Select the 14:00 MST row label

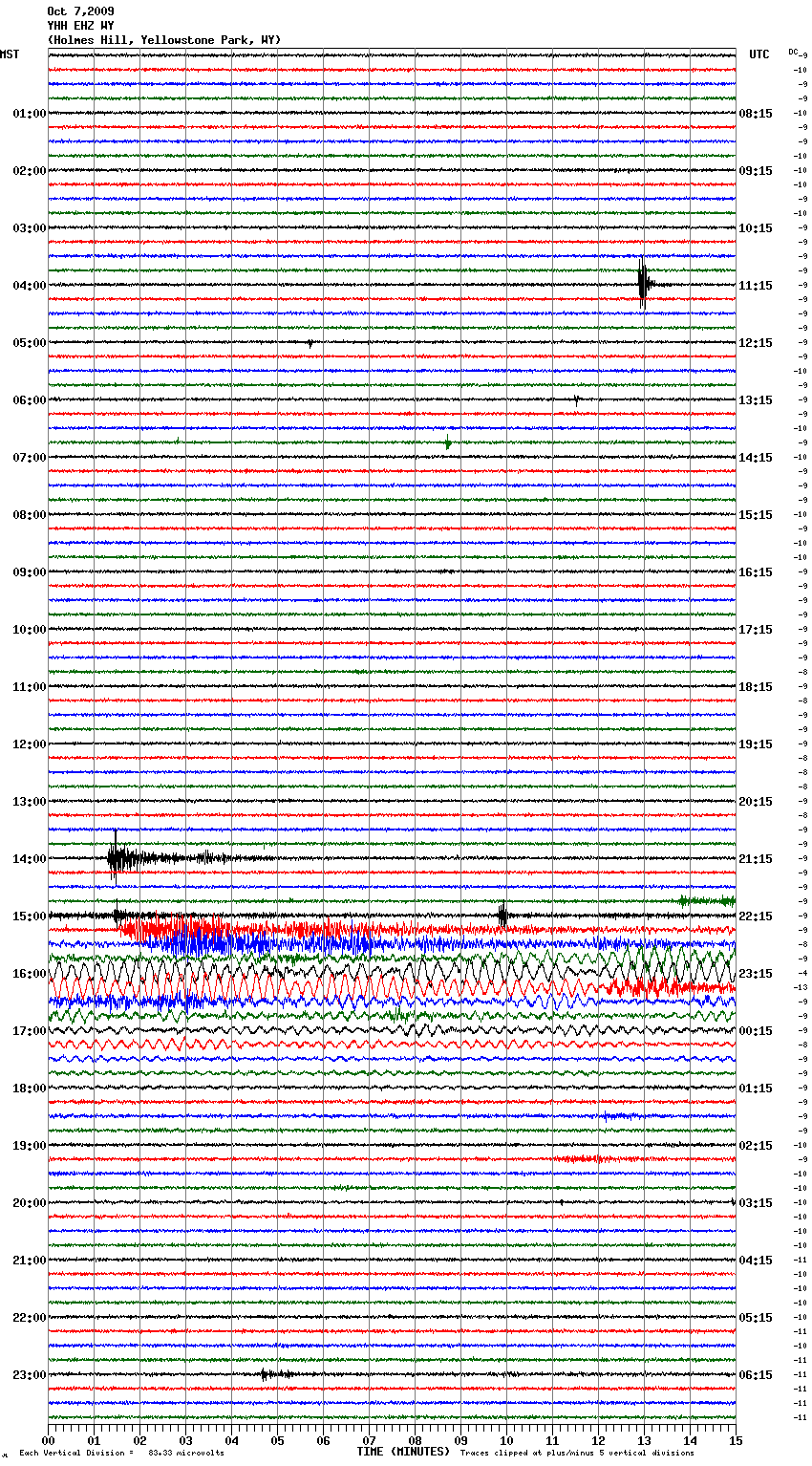(x=29, y=859)
